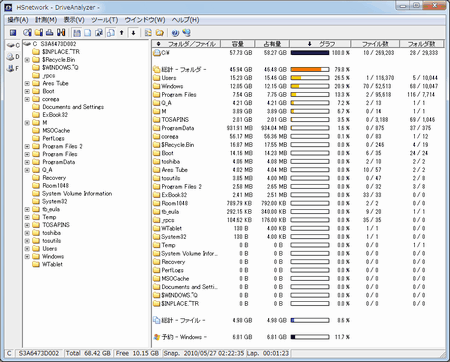Expand the ProgramData tree node
This screenshot has width=450, height=362.
[x=27, y=162]
